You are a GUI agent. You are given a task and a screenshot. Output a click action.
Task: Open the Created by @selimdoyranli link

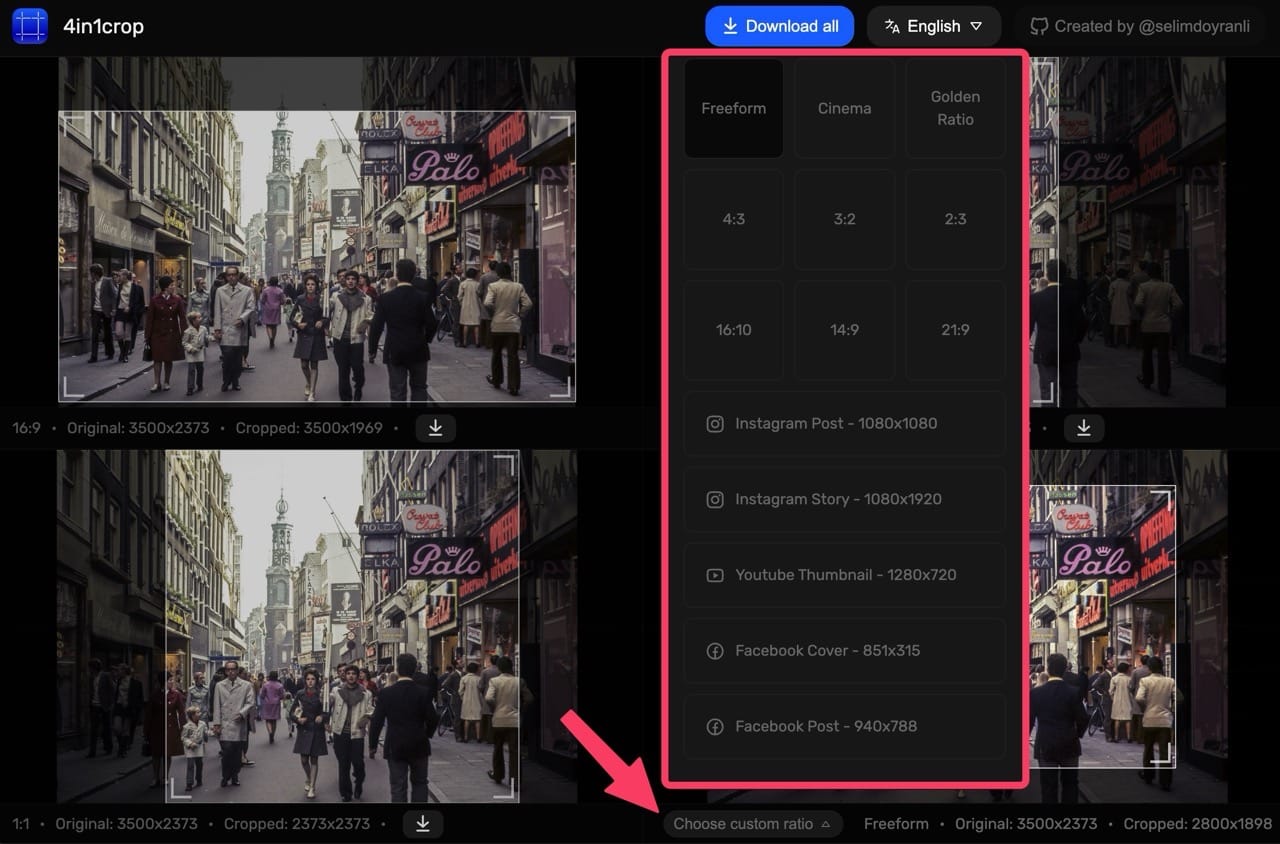[1140, 26]
